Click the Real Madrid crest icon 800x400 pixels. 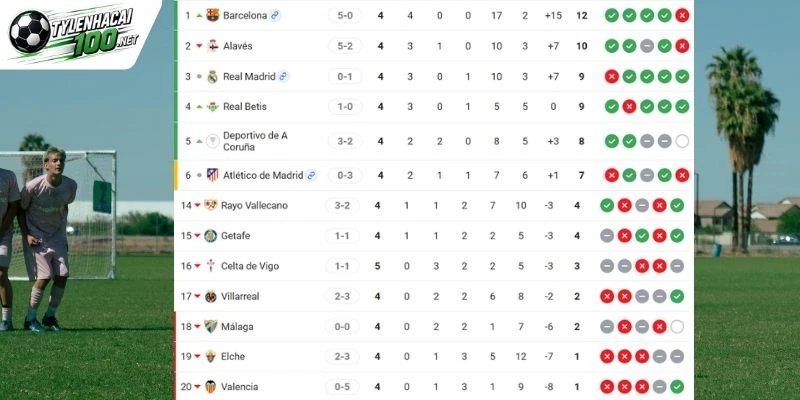tap(213, 77)
